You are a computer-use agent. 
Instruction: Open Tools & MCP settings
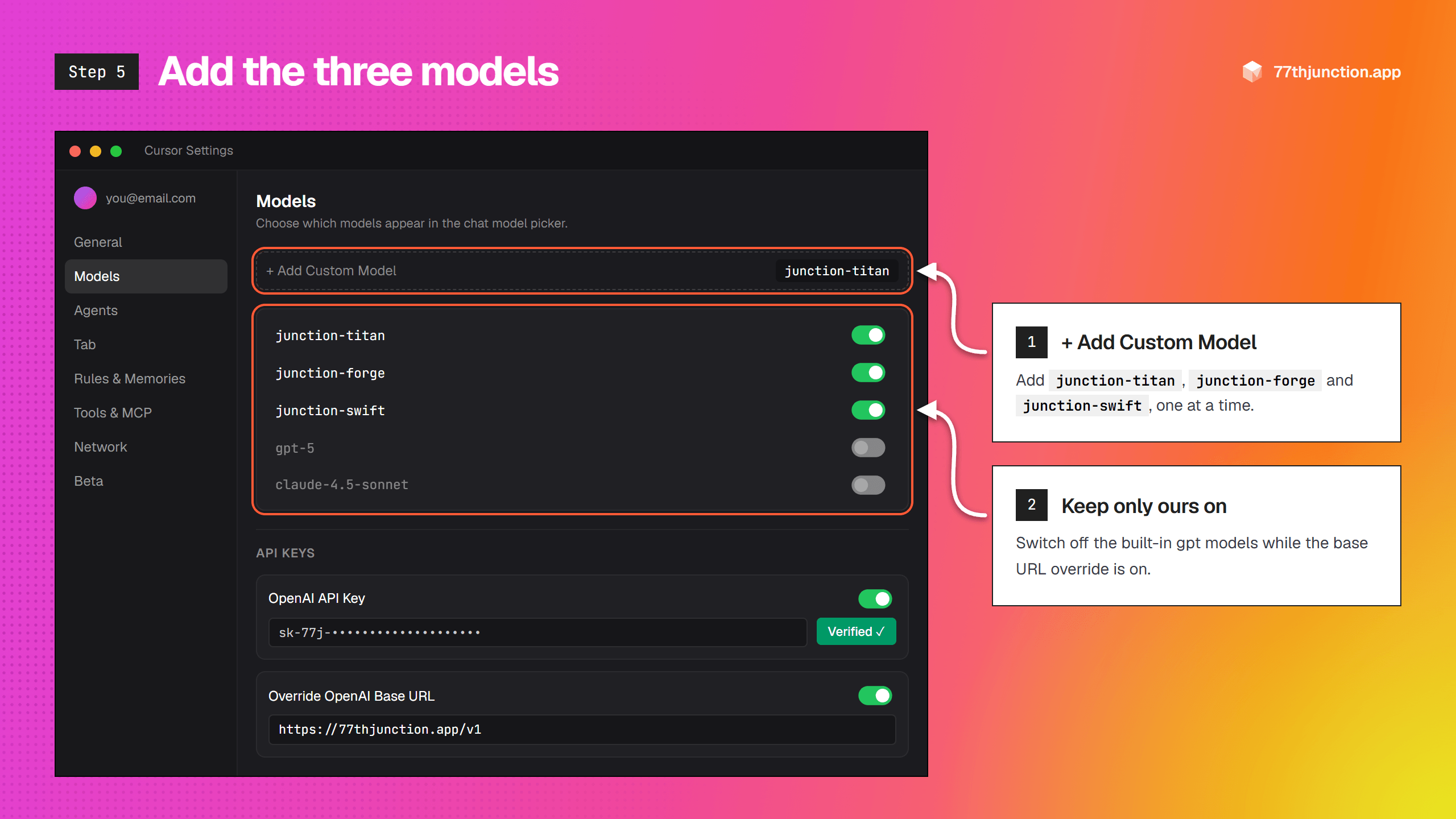tap(146, 413)
